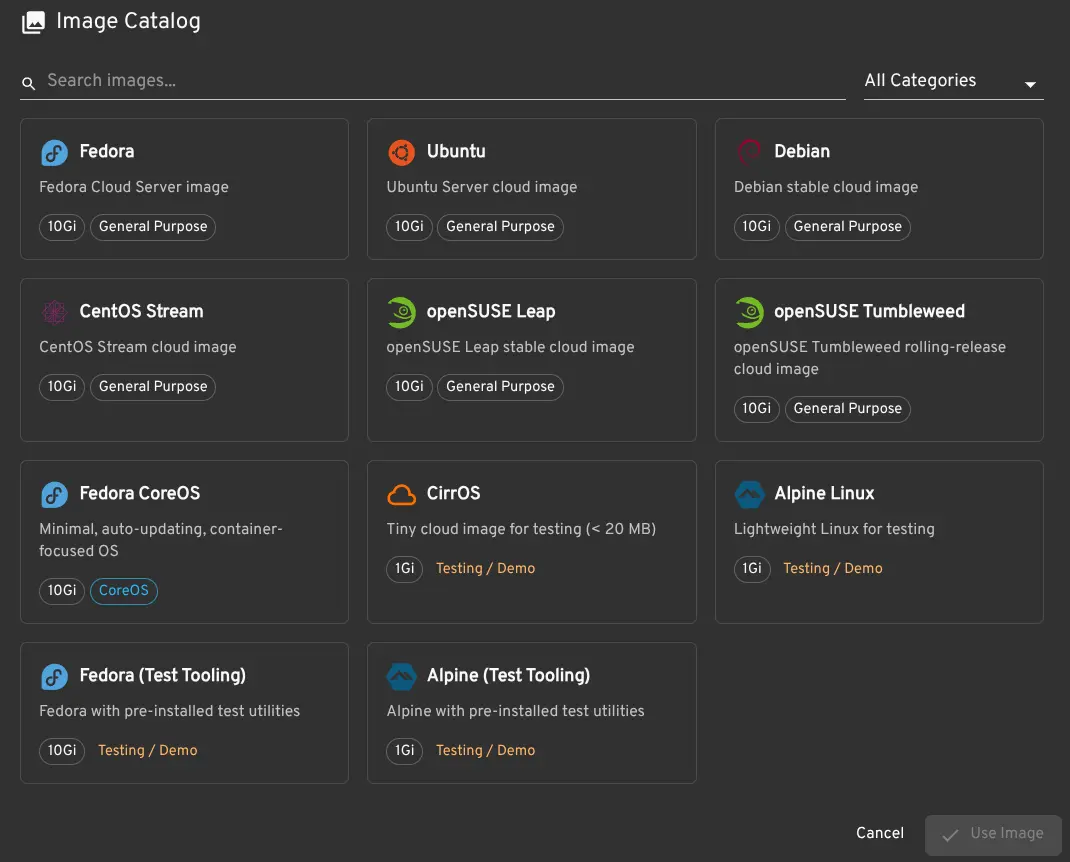Click General Purpose chip on Debian card

[848, 227]
